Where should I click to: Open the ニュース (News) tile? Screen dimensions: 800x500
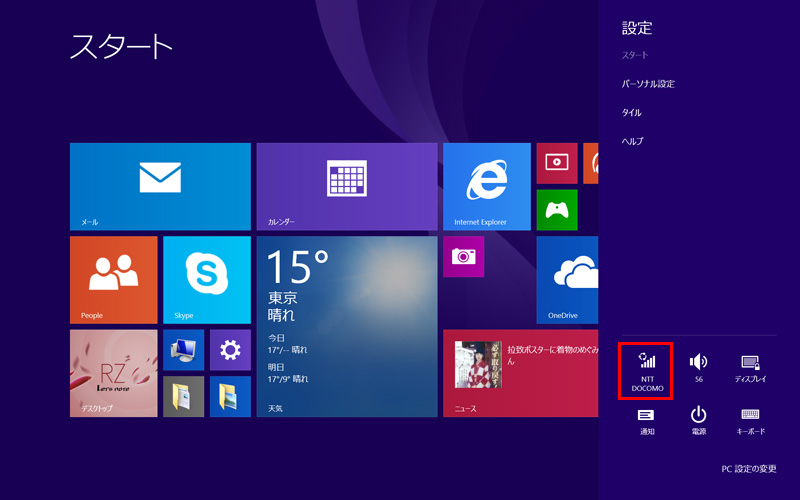click(x=520, y=373)
